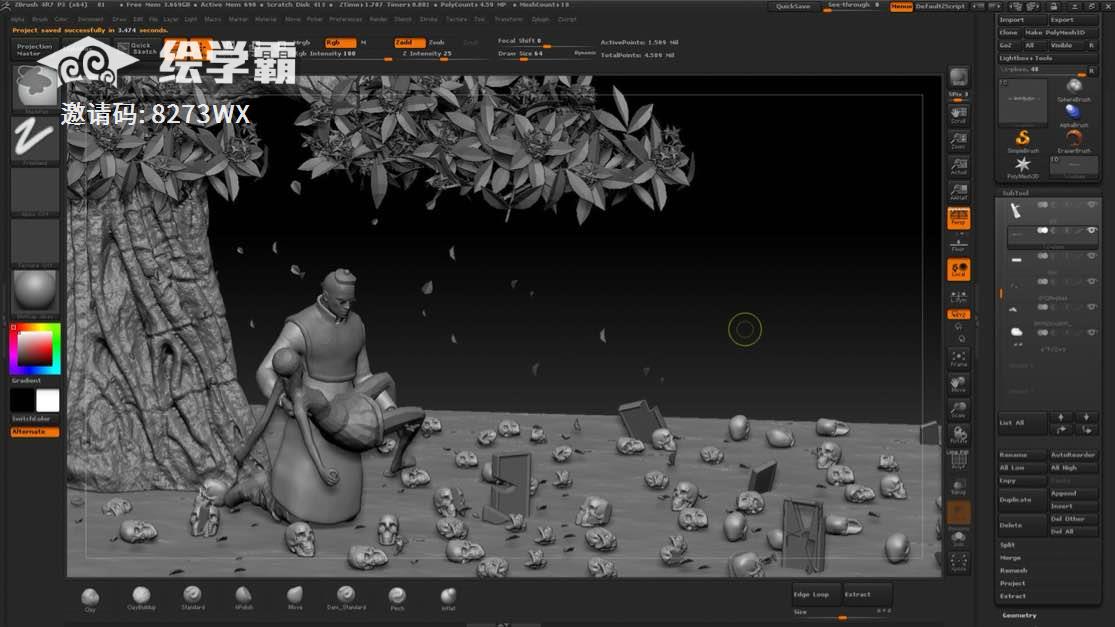1115x627 pixels.
Task: Open the Zplugin menu
Action: [540, 19]
